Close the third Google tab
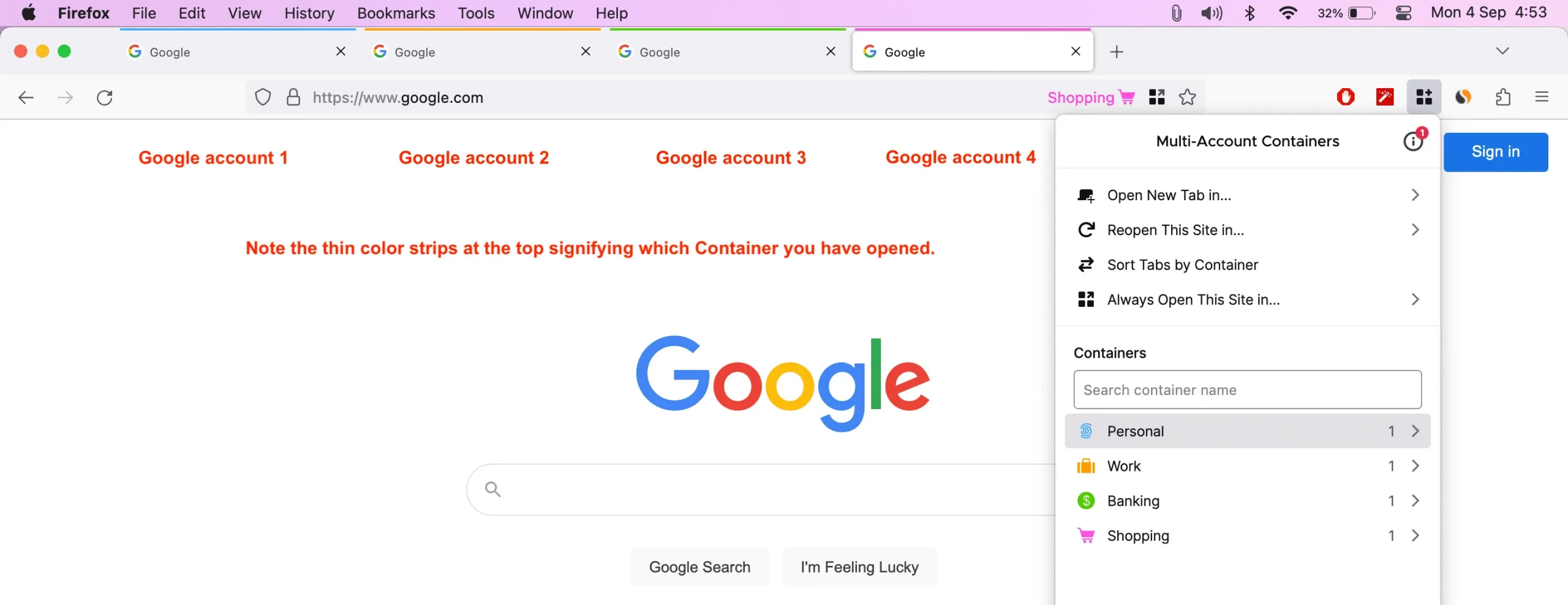Viewport: 1568px width, 605px height. [831, 51]
